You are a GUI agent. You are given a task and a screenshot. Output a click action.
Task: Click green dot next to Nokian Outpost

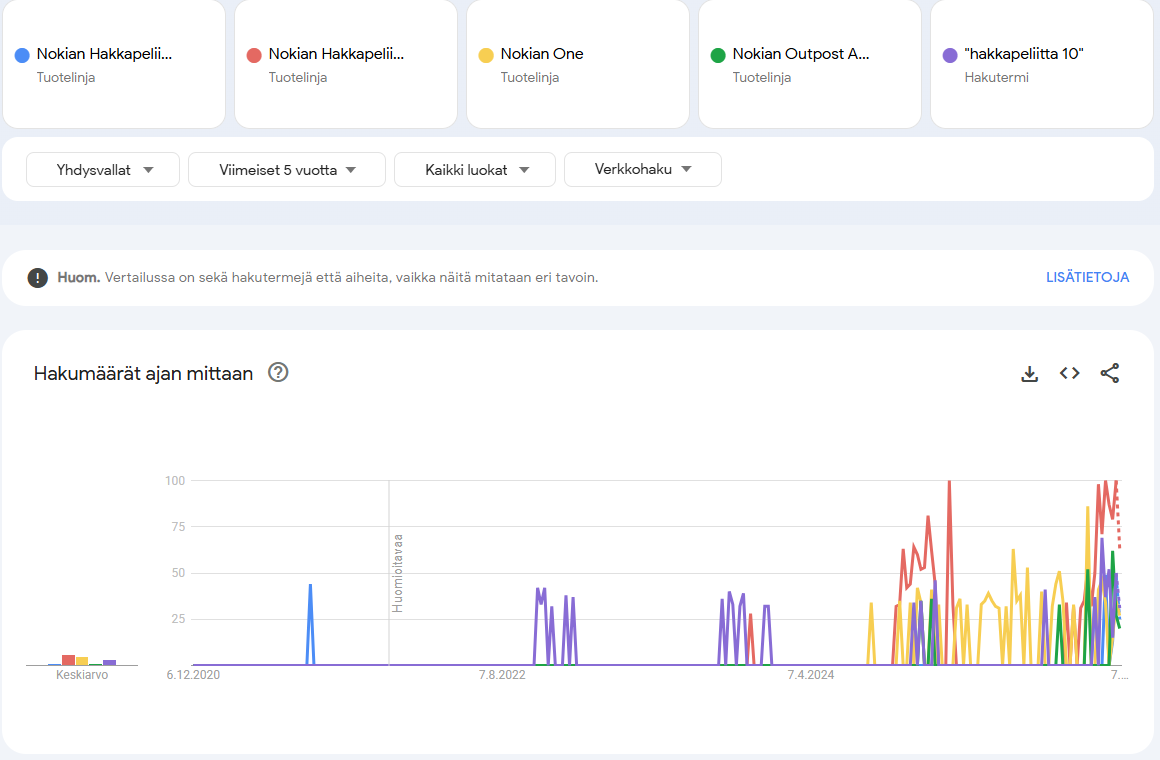click(718, 55)
